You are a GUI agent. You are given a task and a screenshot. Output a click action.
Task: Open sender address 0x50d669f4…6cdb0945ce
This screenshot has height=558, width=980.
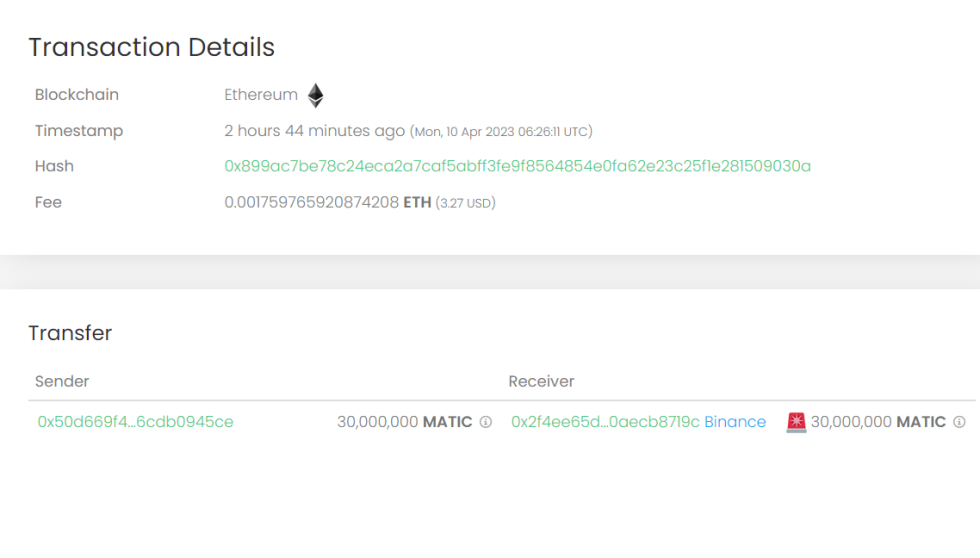tap(135, 422)
